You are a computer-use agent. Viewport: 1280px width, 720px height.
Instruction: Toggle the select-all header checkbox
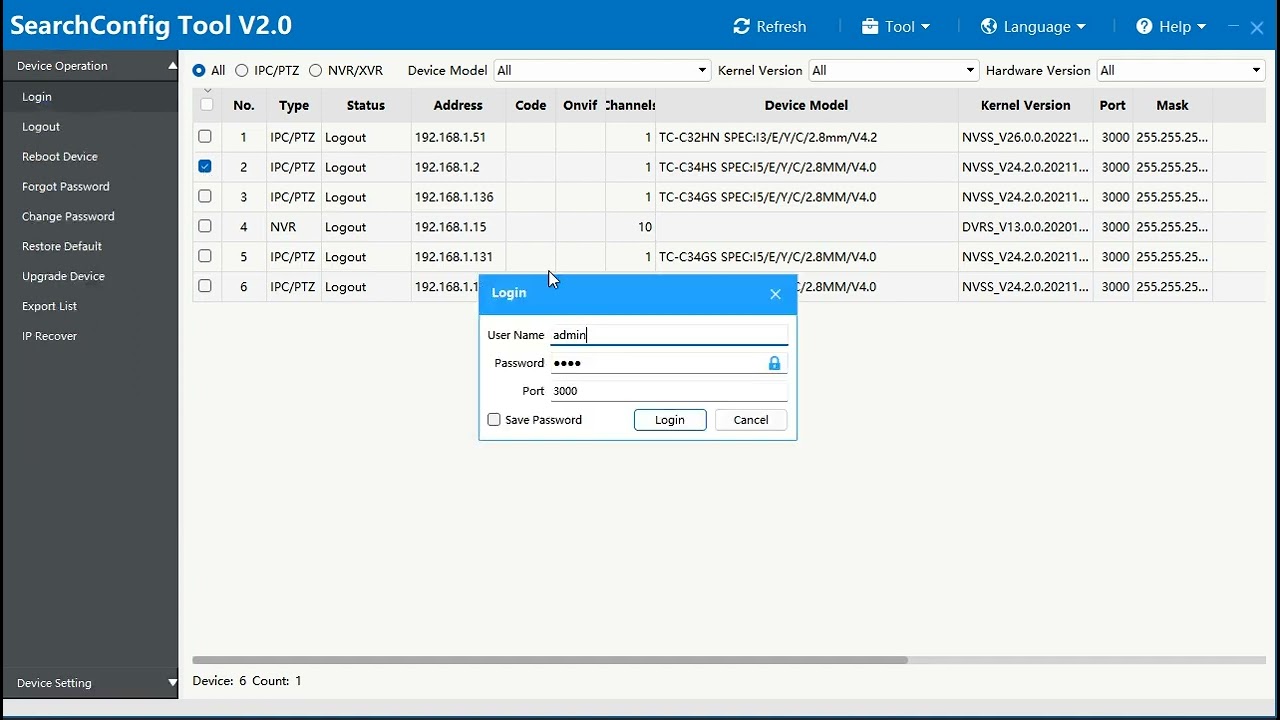(x=207, y=104)
